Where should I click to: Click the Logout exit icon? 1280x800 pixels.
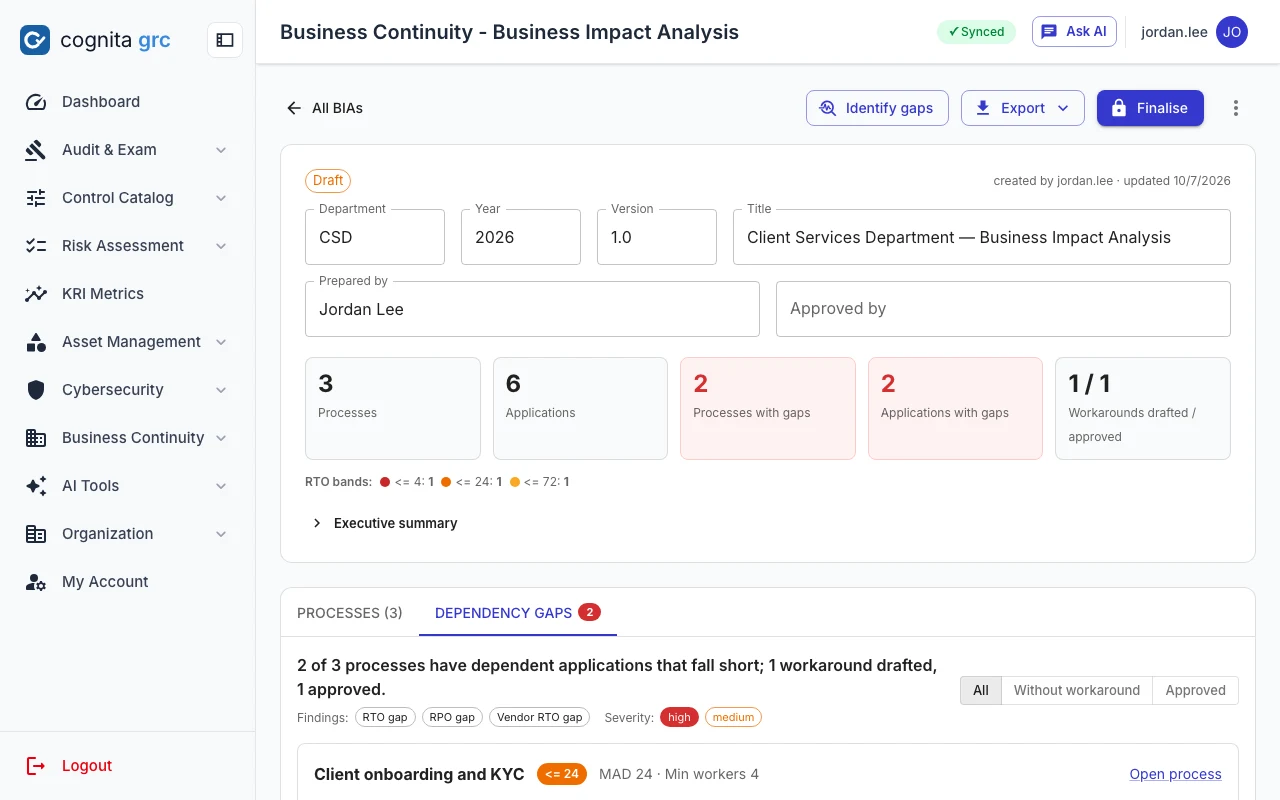tap(36, 766)
